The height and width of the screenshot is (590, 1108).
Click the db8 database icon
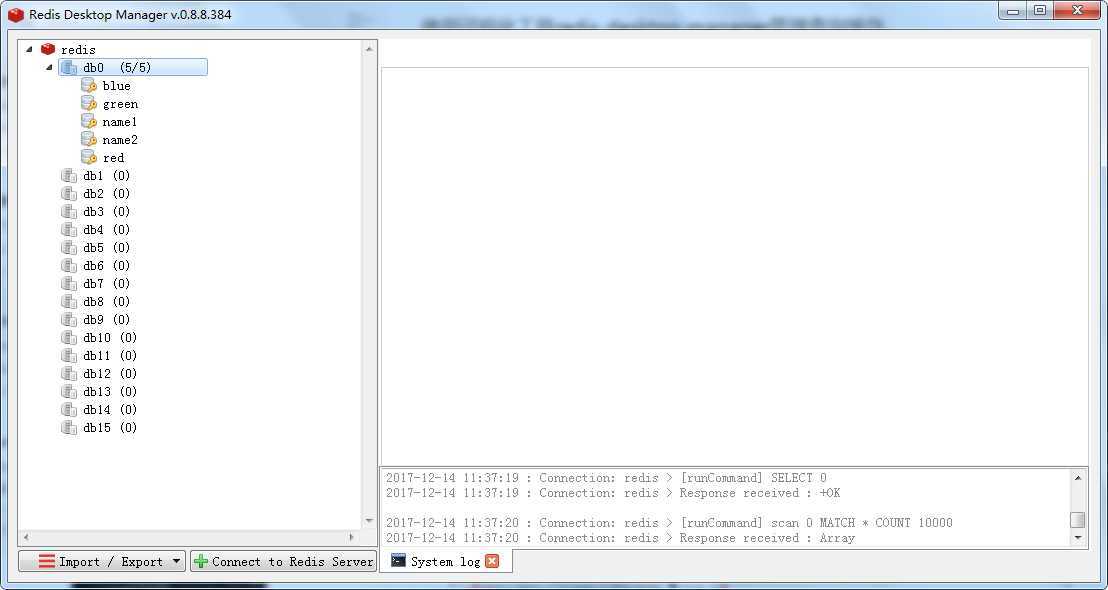69,302
